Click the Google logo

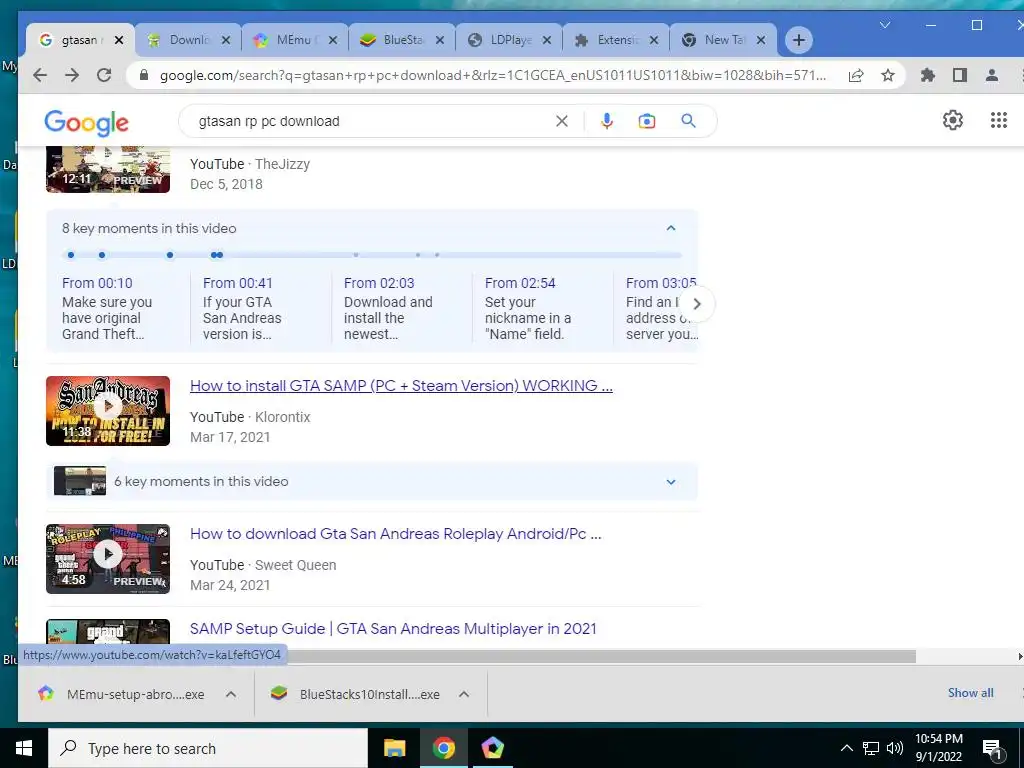(86, 123)
